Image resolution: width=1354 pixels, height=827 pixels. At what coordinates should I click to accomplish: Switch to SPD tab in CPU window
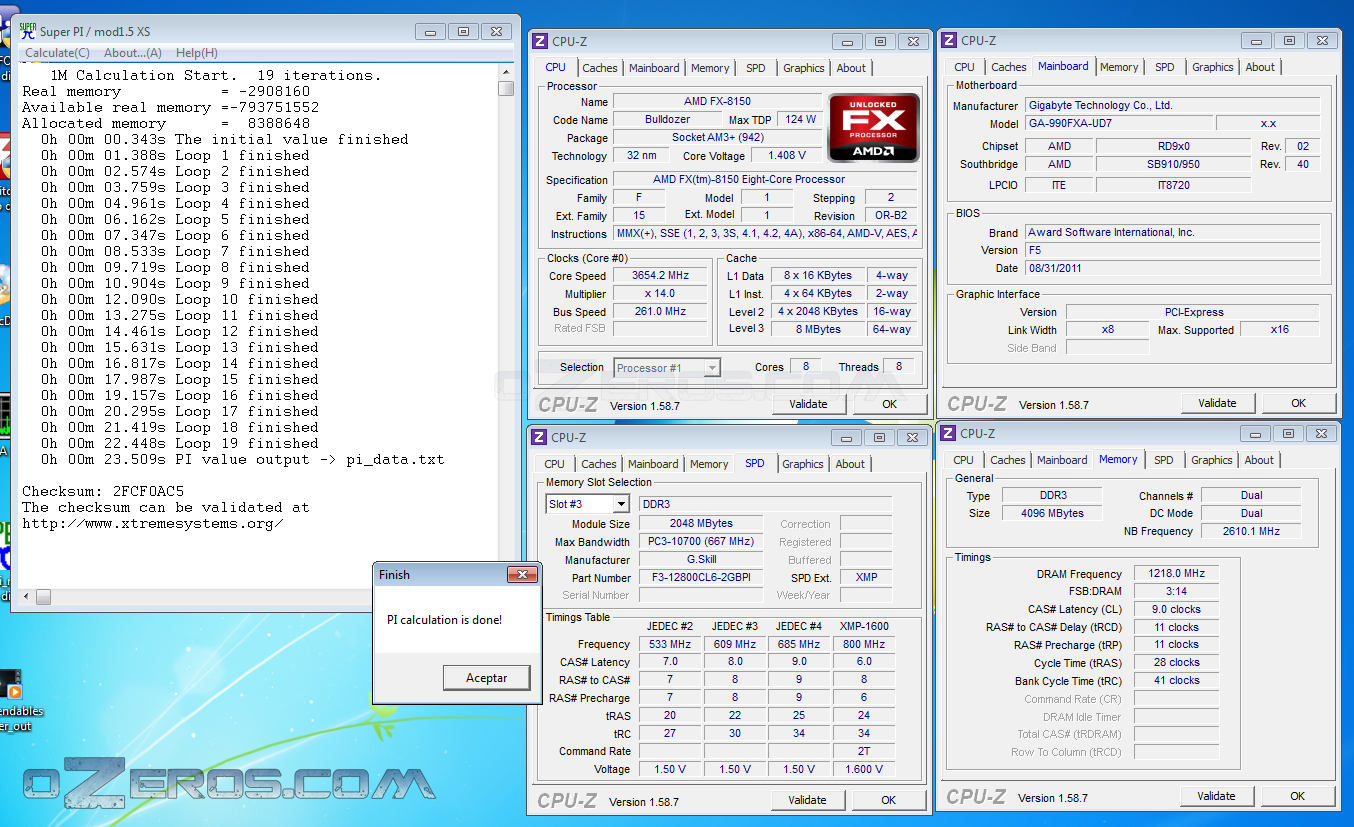click(x=756, y=68)
